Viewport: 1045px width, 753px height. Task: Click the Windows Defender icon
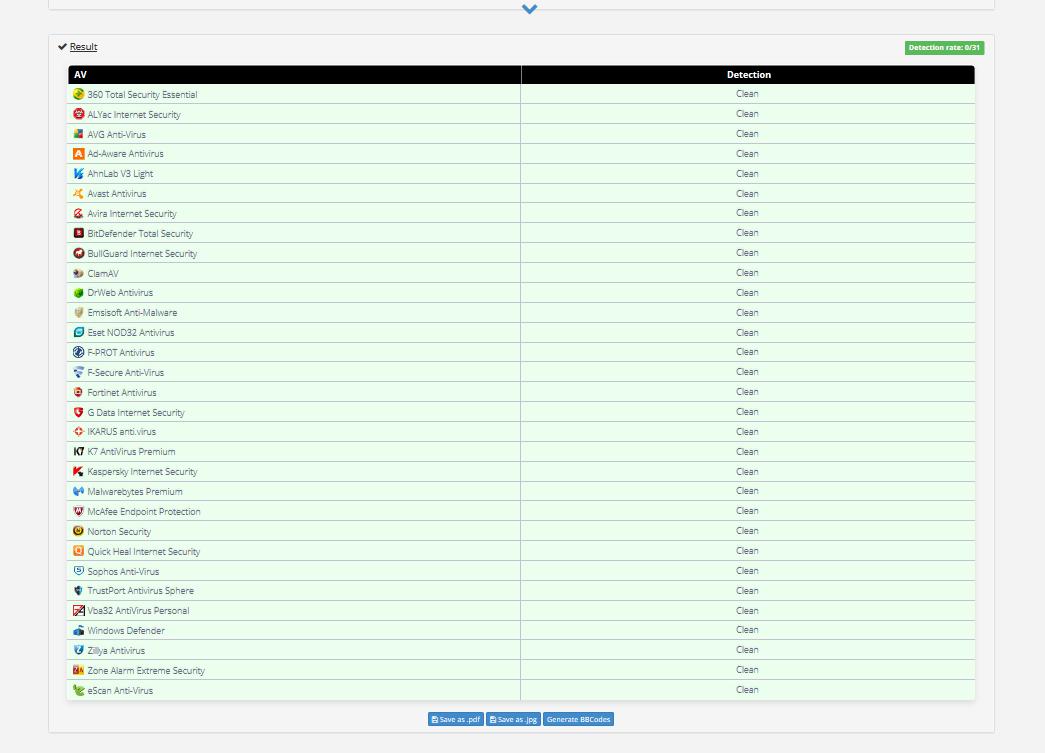point(79,630)
